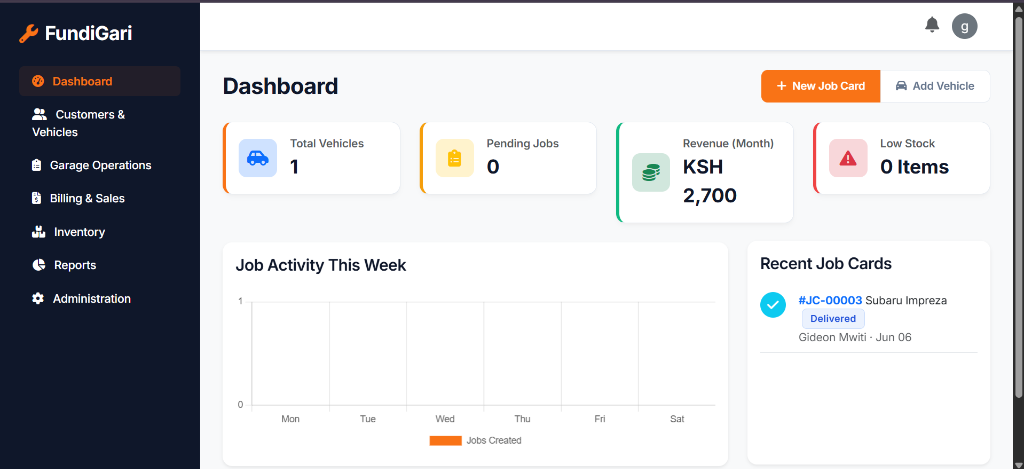Screen dimensions: 1024x469
Task: Click the Inventory boxes icon
Action: coord(39,232)
